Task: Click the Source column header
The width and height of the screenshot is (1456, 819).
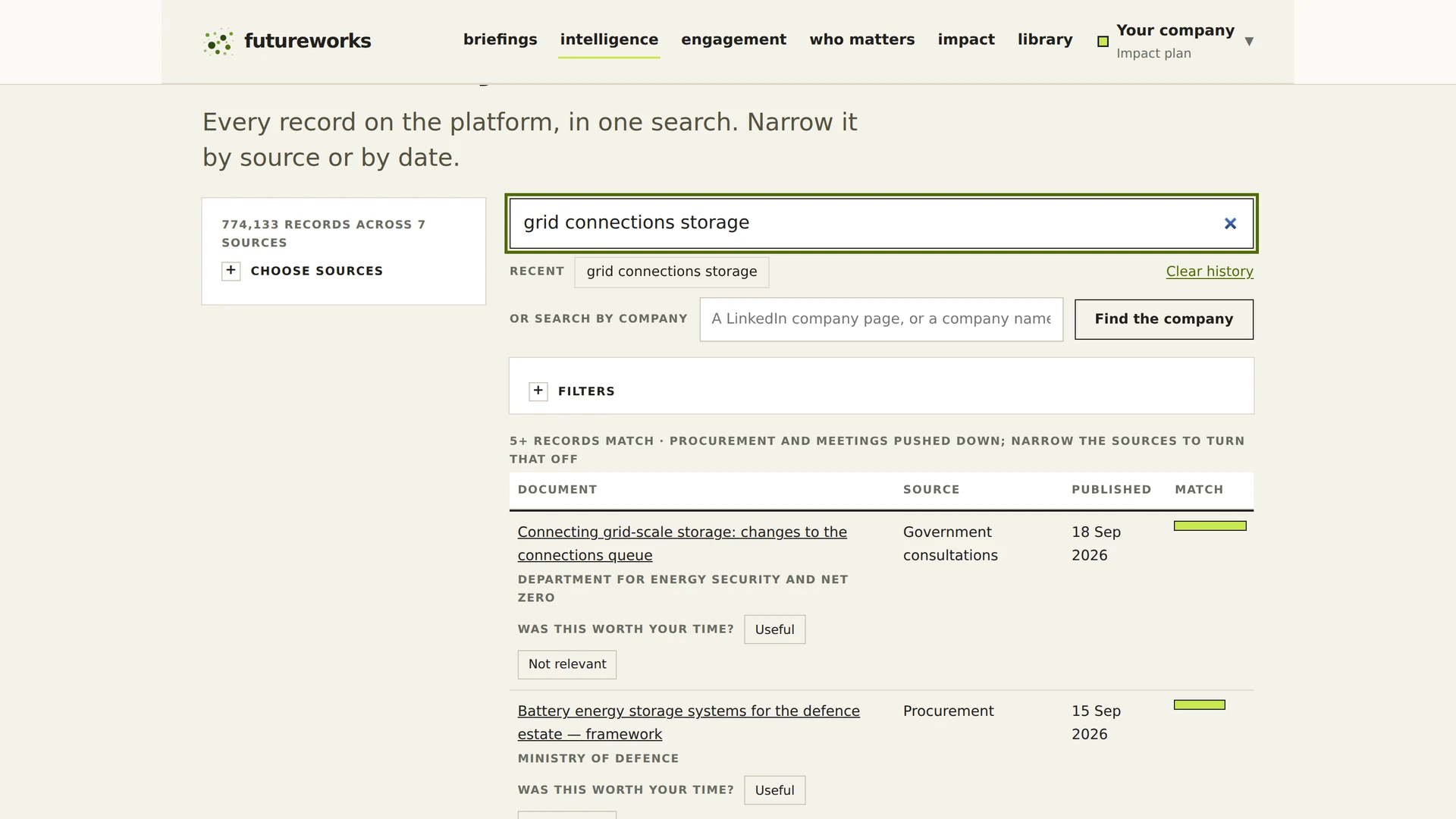Action: [931, 490]
